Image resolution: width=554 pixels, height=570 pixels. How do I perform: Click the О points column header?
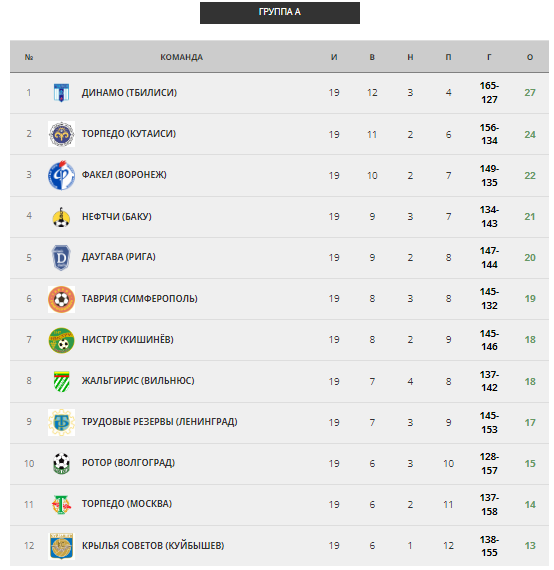(x=530, y=57)
